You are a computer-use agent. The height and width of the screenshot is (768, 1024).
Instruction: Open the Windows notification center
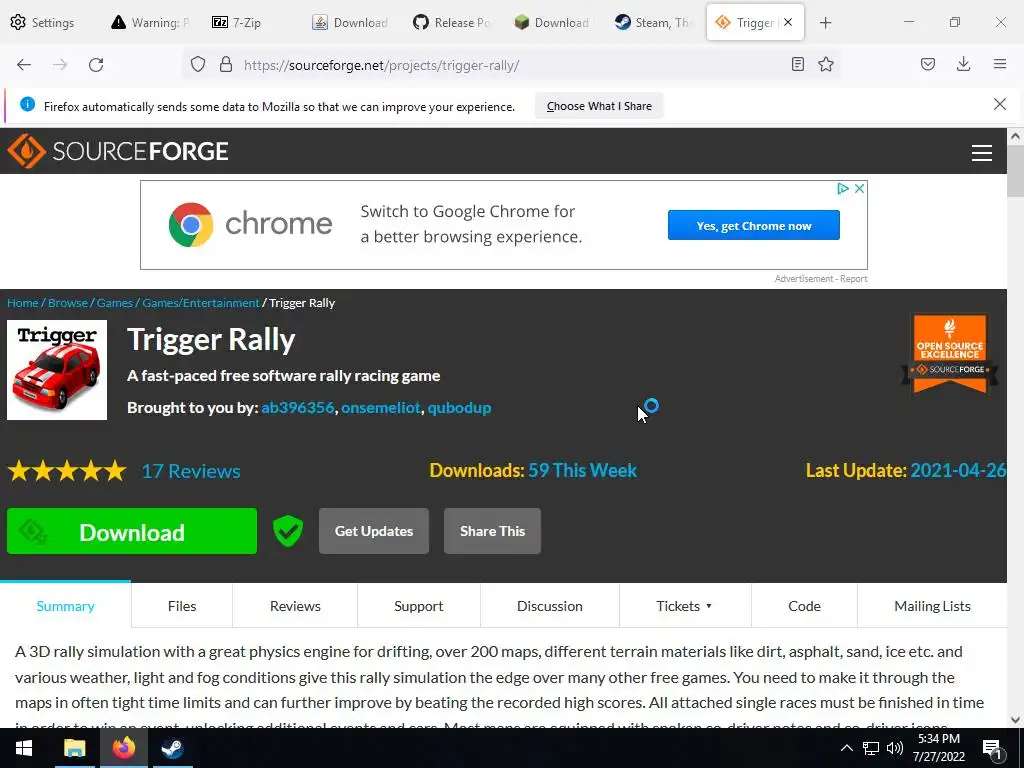993,750
